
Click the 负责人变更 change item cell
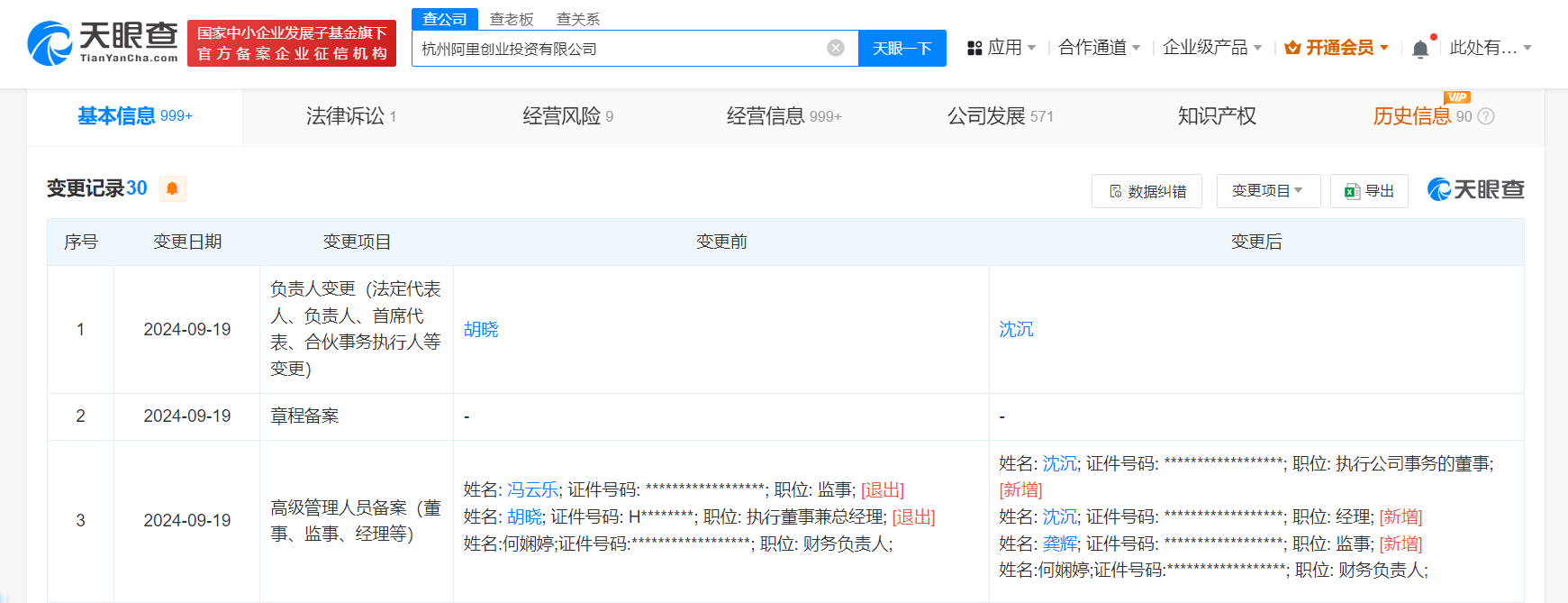click(356, 329)
